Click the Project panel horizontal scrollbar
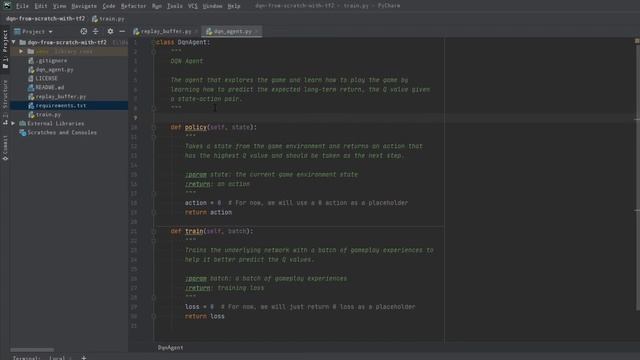 (32, 350)
